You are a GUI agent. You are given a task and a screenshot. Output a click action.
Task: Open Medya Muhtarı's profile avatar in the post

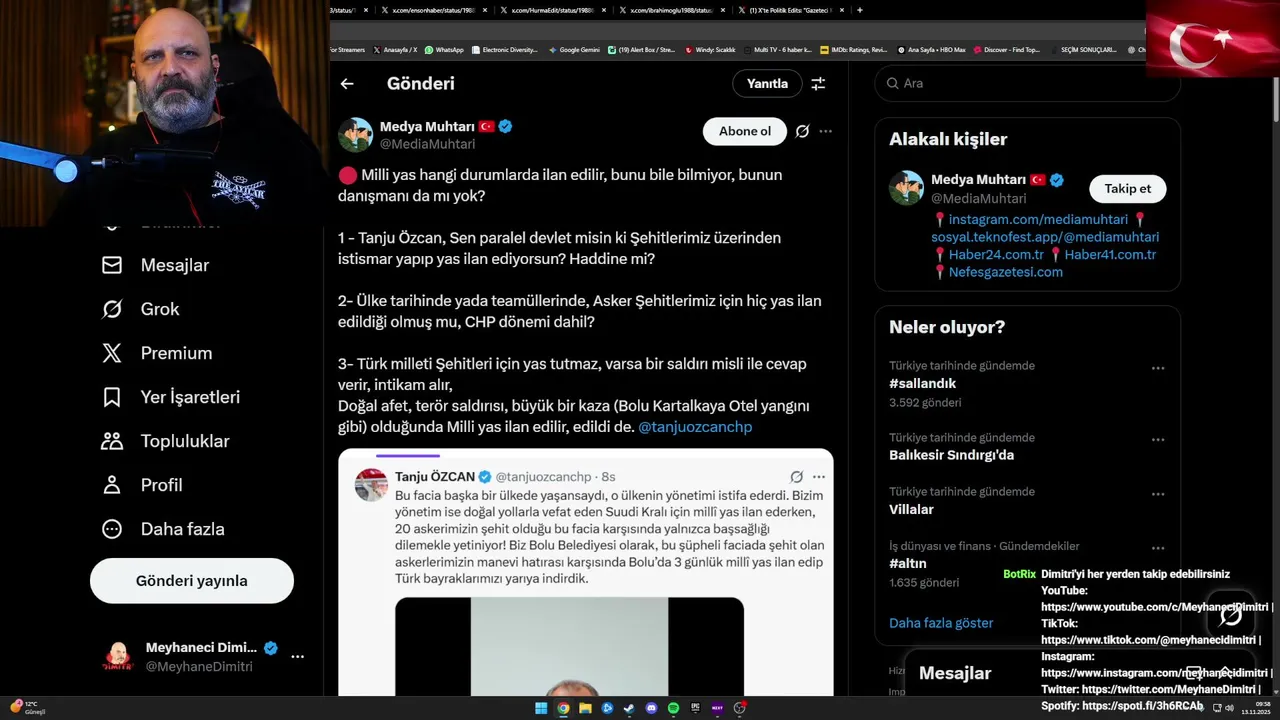356,134
